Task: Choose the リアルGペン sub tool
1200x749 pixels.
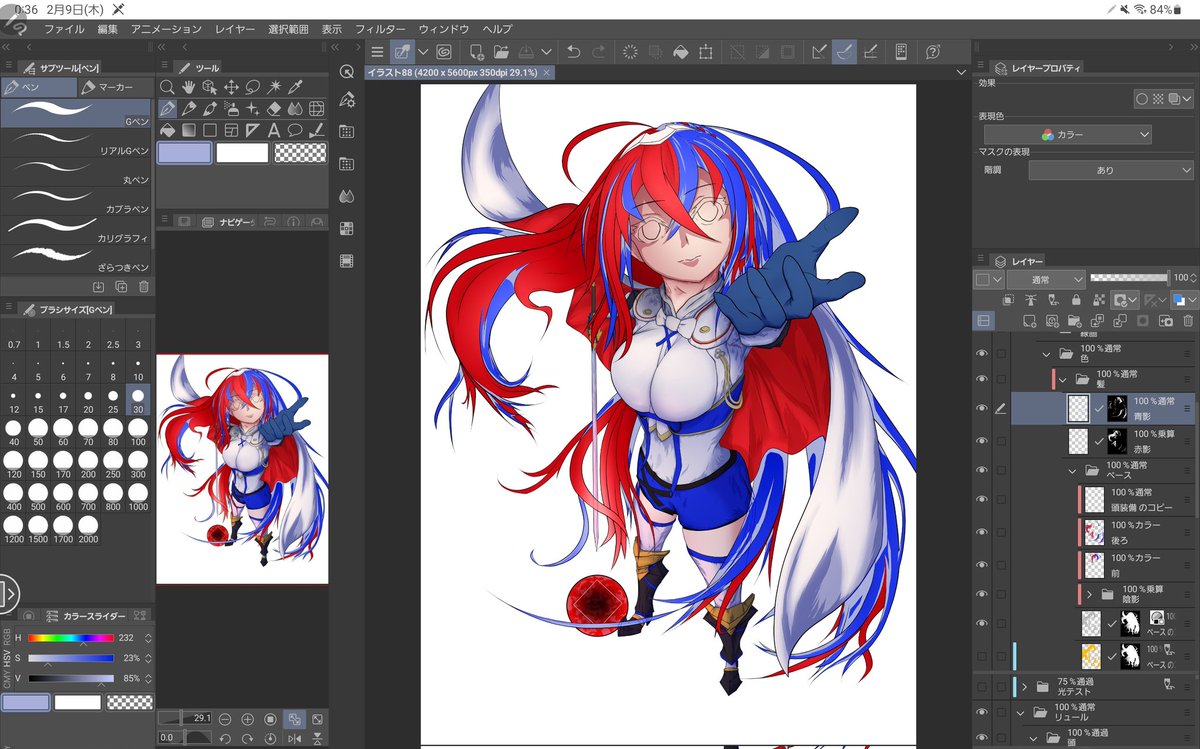Action: tap(75, 143)
